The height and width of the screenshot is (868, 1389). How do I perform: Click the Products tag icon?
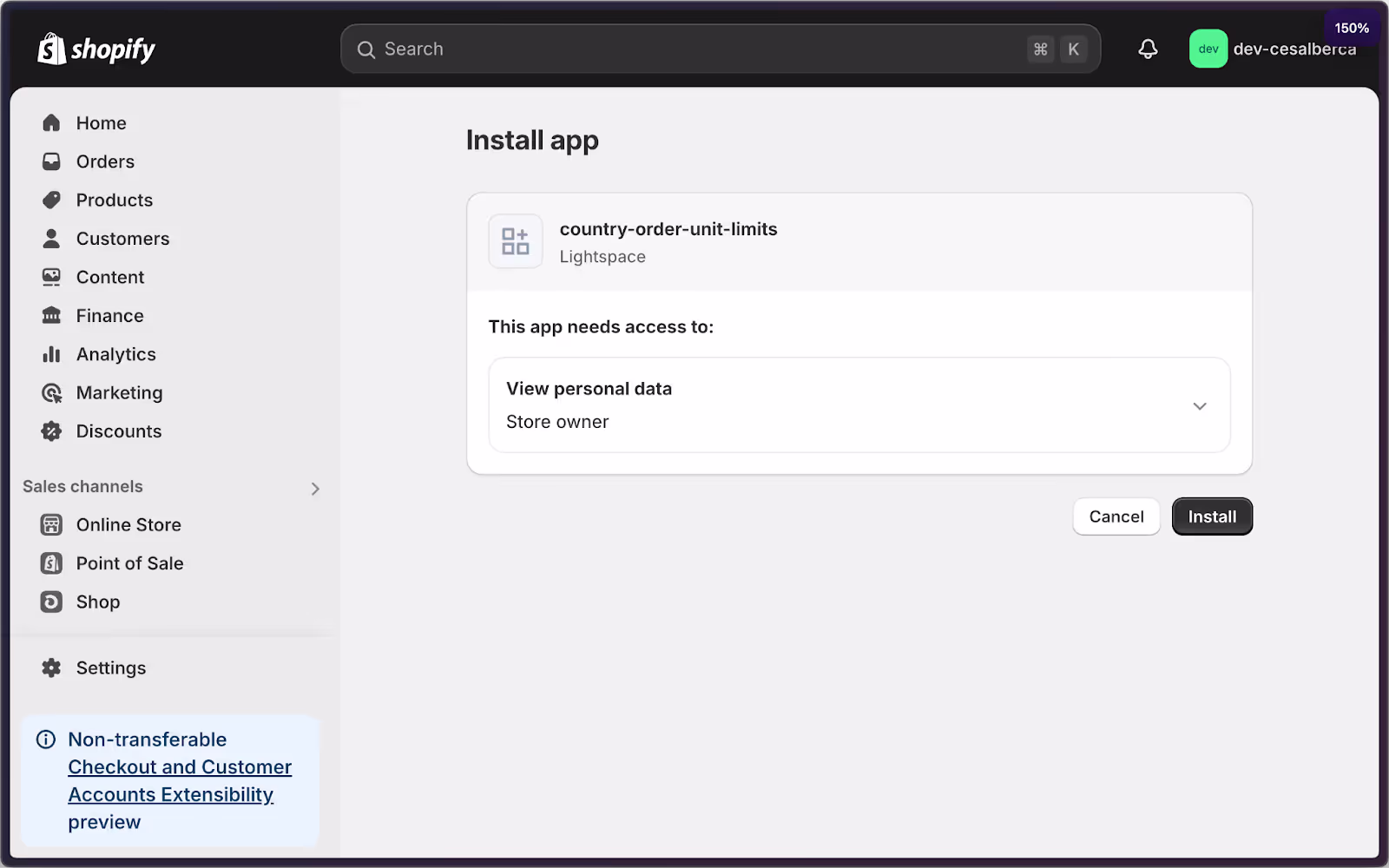[x=51, y=201]
